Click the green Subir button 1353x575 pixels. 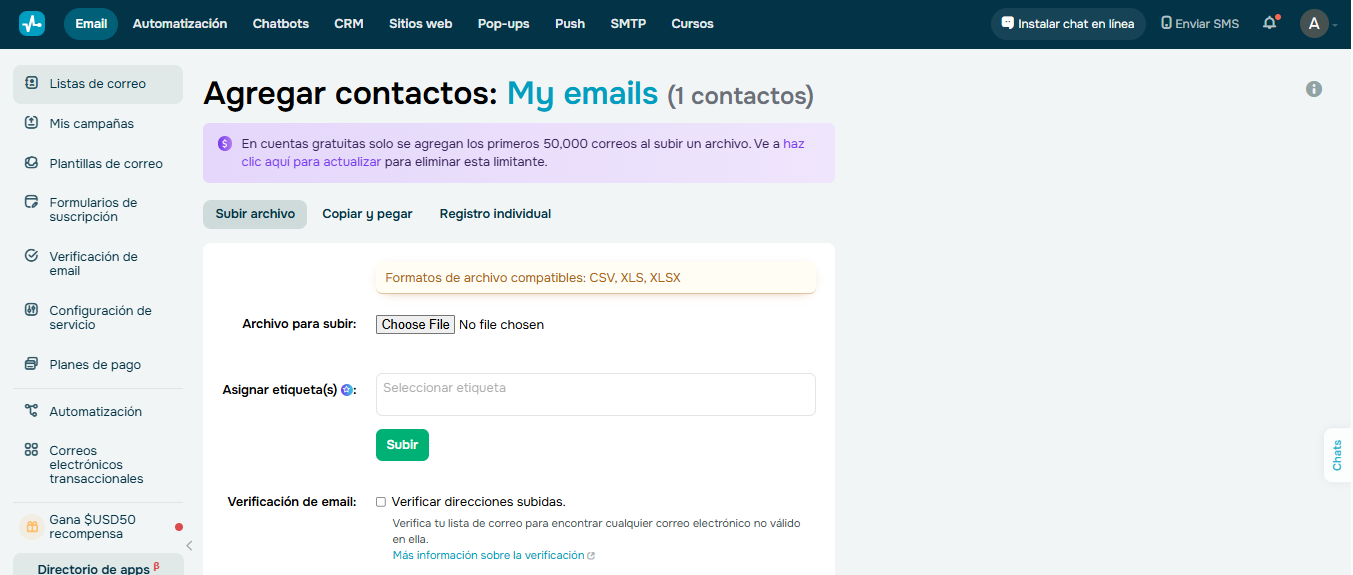click(402, 445)
